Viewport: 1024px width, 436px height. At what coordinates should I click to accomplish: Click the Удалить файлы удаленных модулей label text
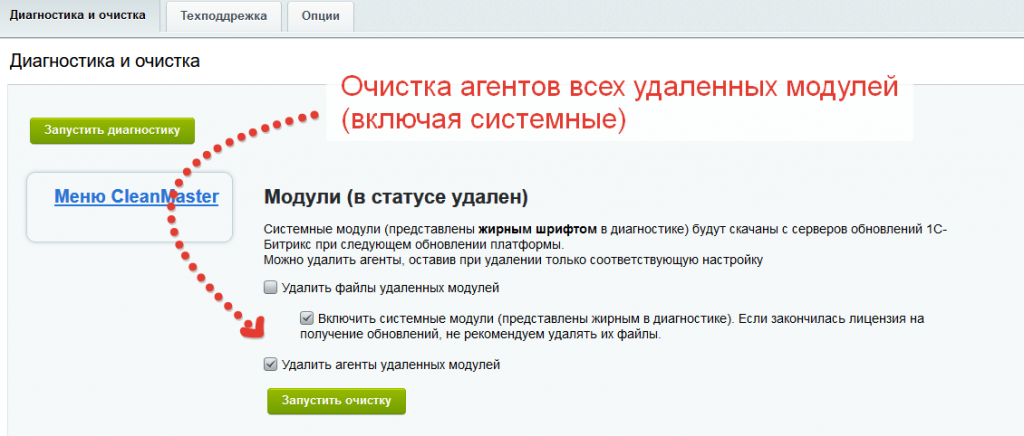tap(389, 288)
